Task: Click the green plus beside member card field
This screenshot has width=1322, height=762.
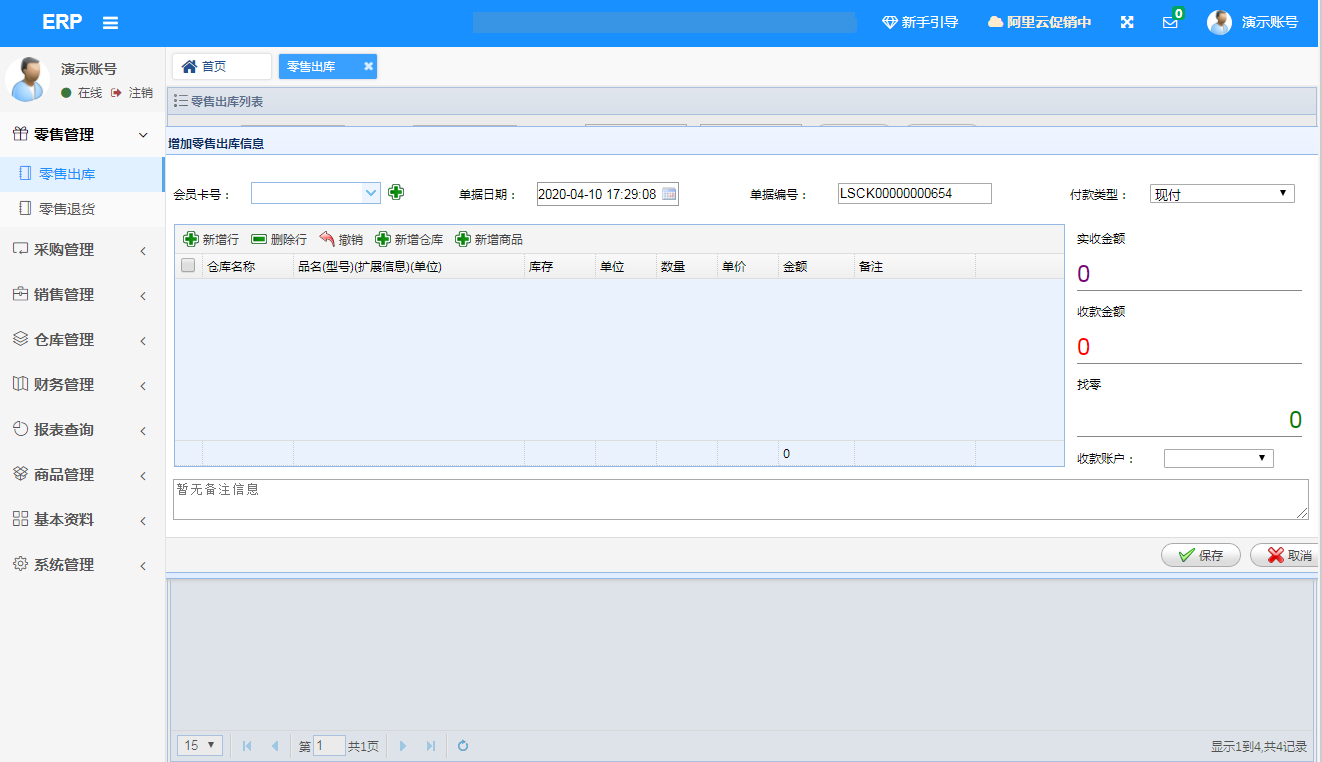Action: coord(396,192)
